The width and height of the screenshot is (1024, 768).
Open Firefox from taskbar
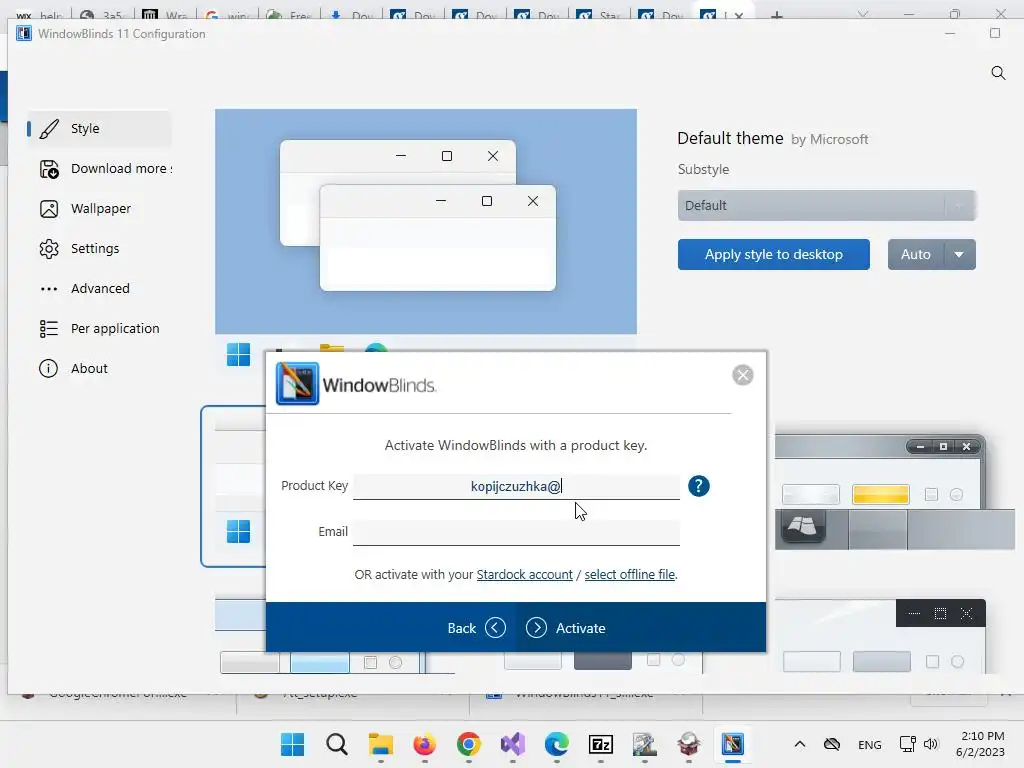click(x=424, y=744)
